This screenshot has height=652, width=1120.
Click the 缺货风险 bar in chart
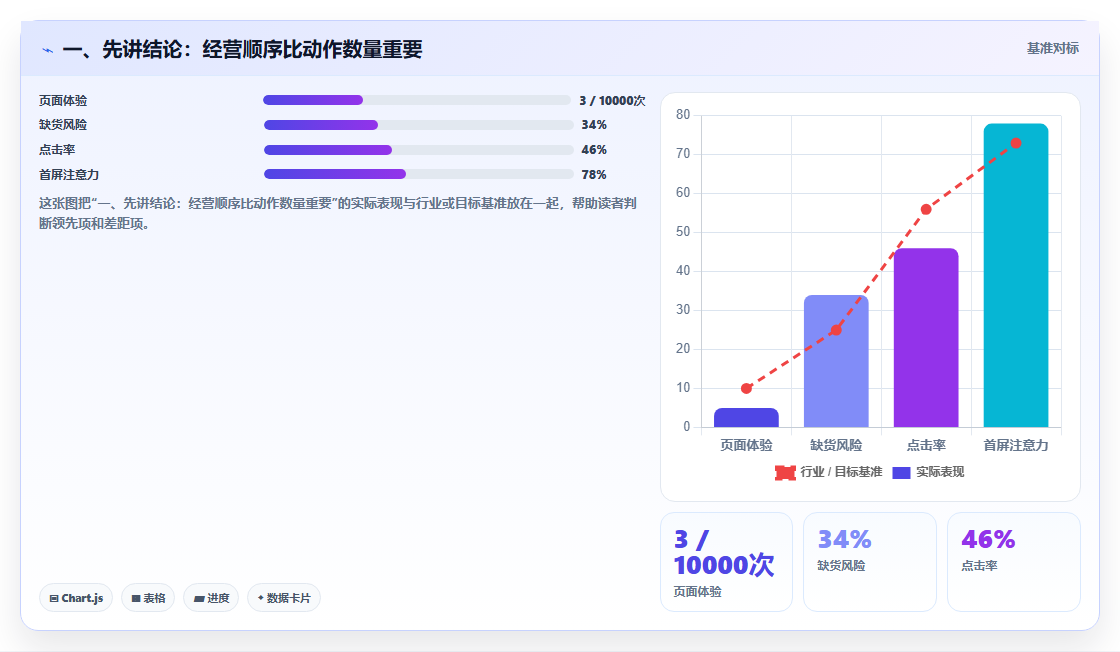tap(836, 361)
